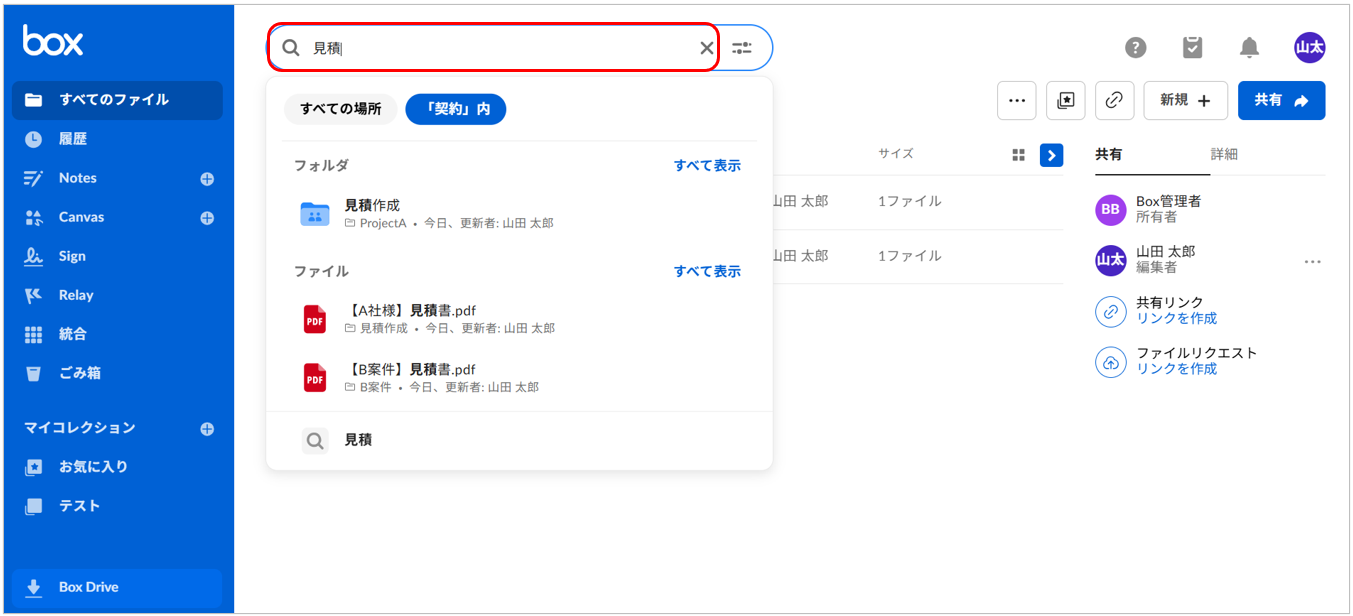Open search filter options icon

(x=742, y=48)
